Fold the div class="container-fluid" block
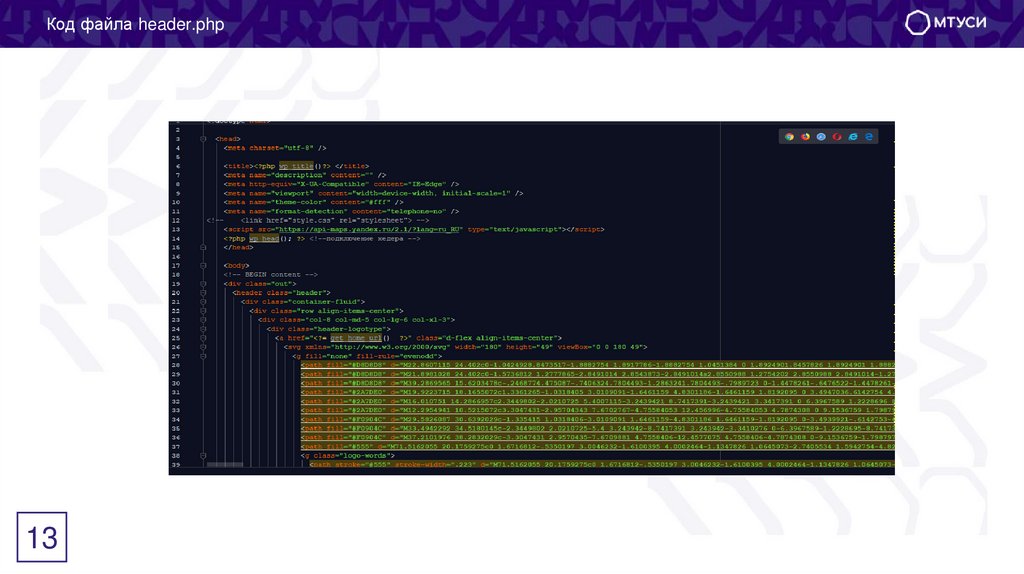This screenshot has width=1024, height=574. tap(203, 302)
